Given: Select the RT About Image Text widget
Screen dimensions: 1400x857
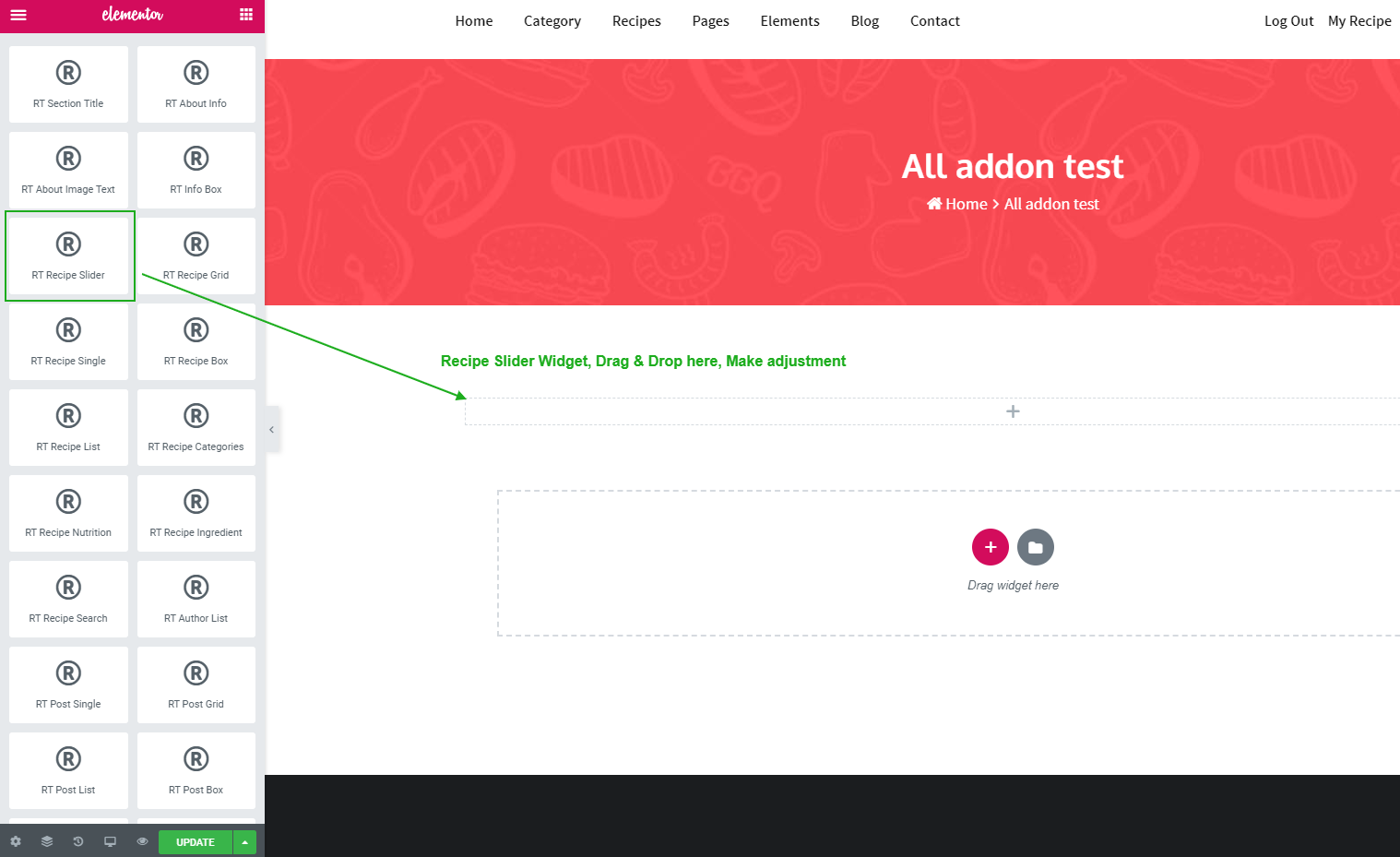Looking at the screenshot, I should point(68,170).
